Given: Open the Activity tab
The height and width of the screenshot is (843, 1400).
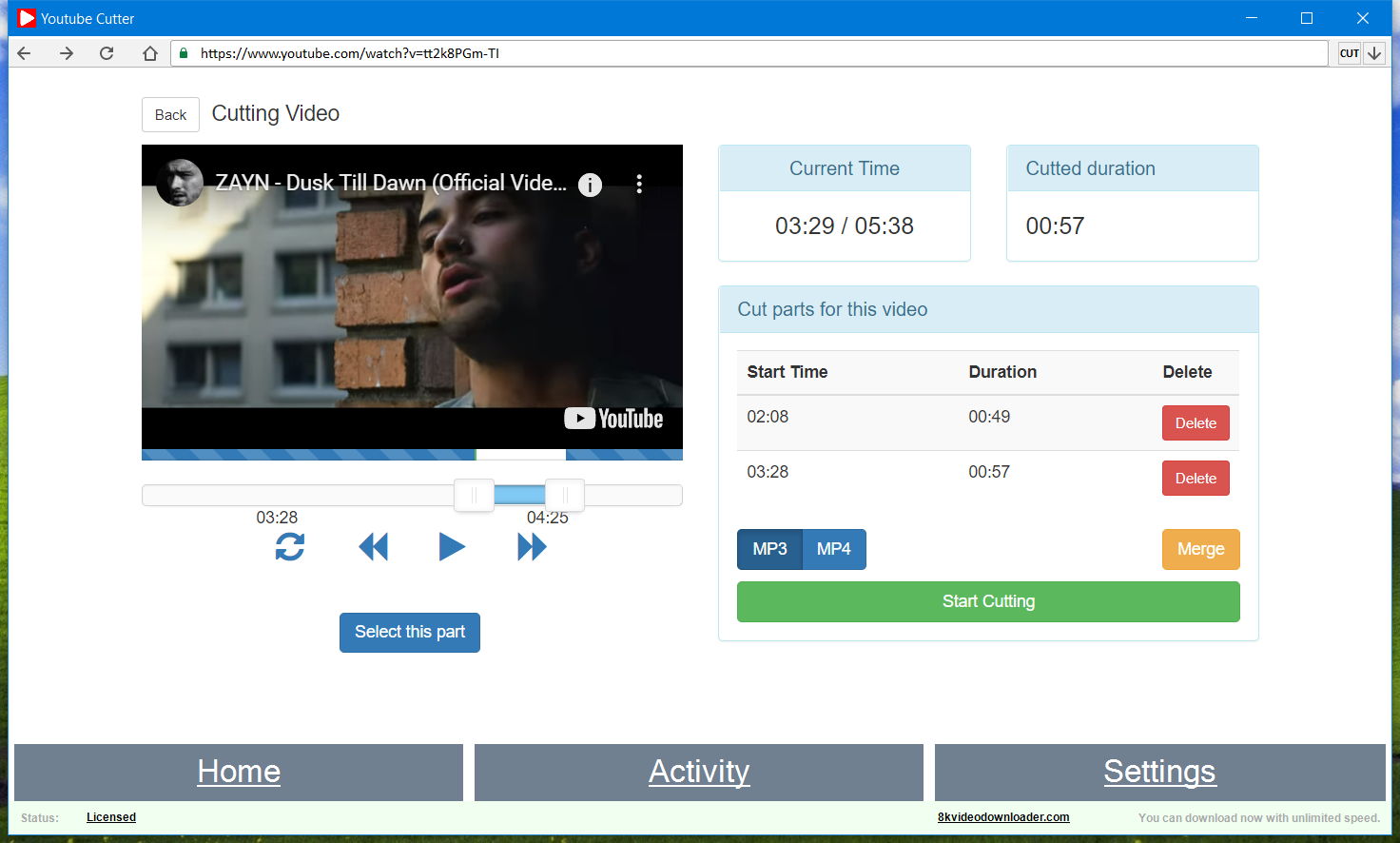Looking at the screenshot, I should [699, 772].
